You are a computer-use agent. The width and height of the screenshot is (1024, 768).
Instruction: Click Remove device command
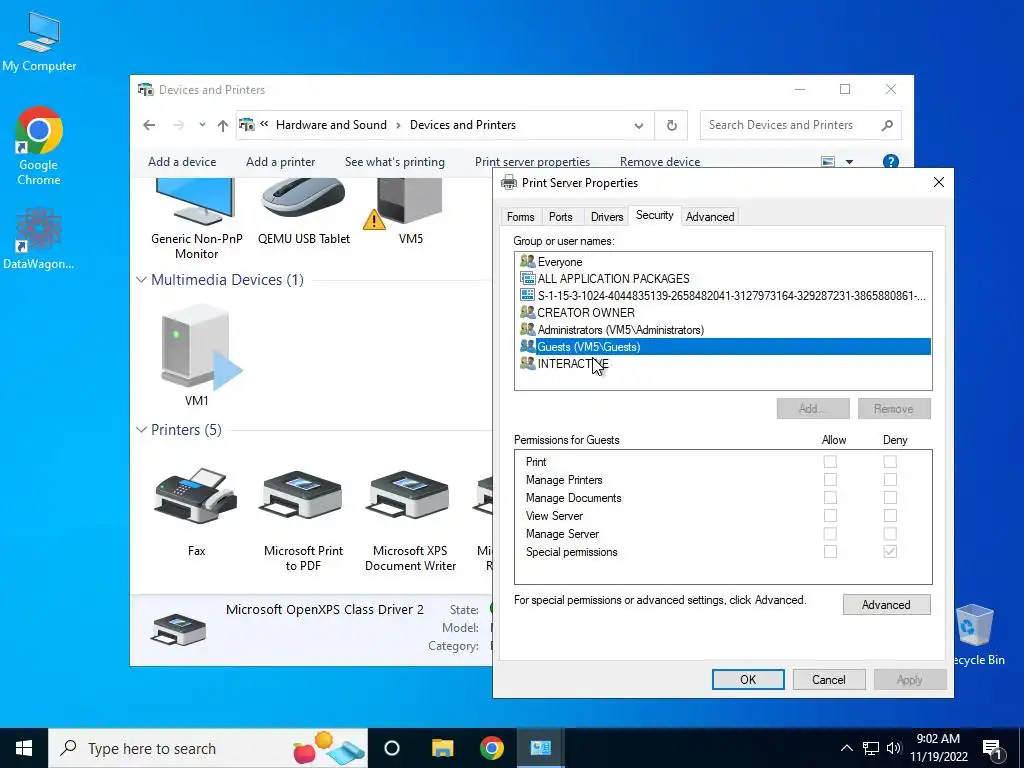tap(660, 161)
